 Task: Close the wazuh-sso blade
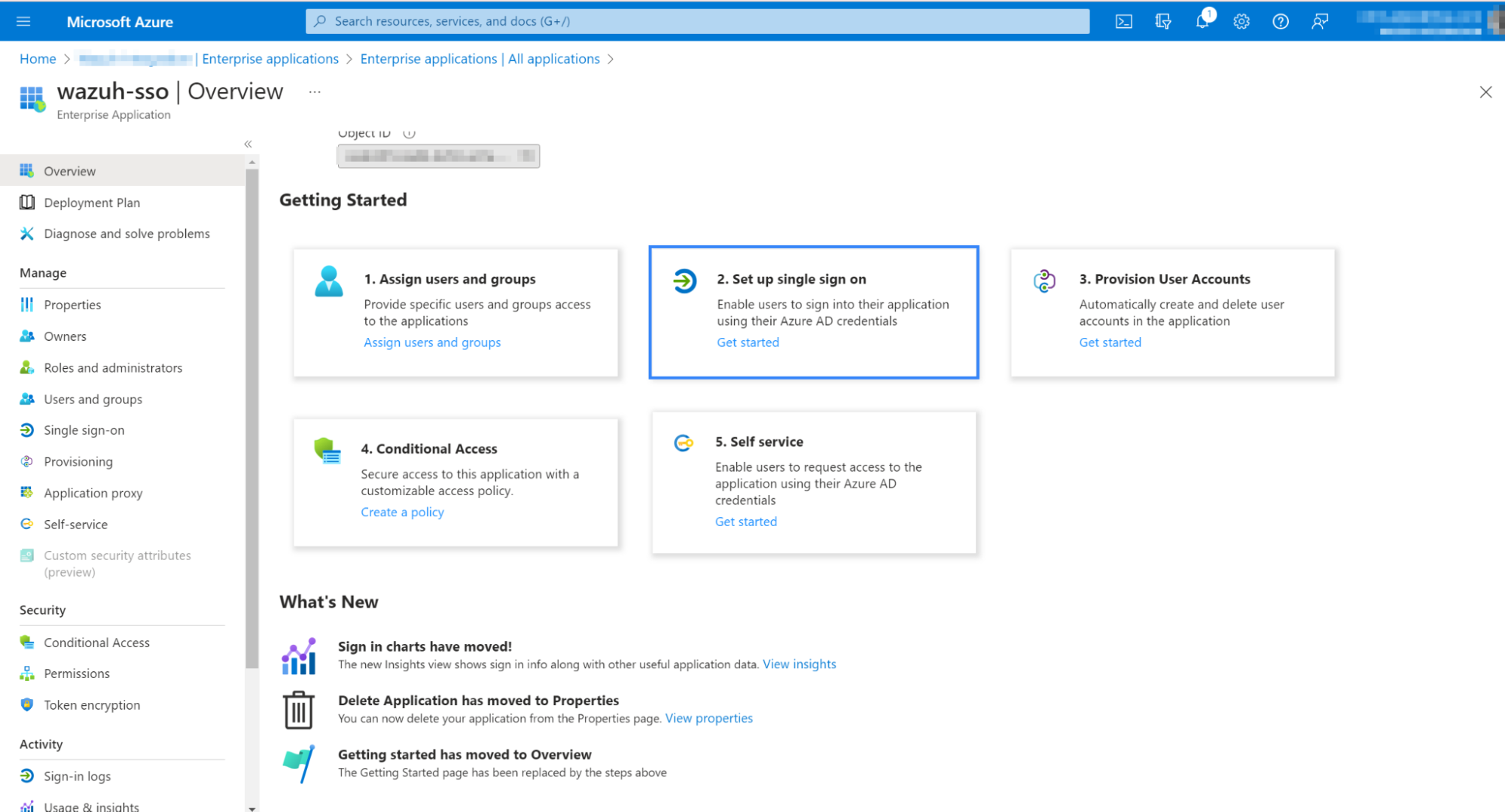(1485, 92)
